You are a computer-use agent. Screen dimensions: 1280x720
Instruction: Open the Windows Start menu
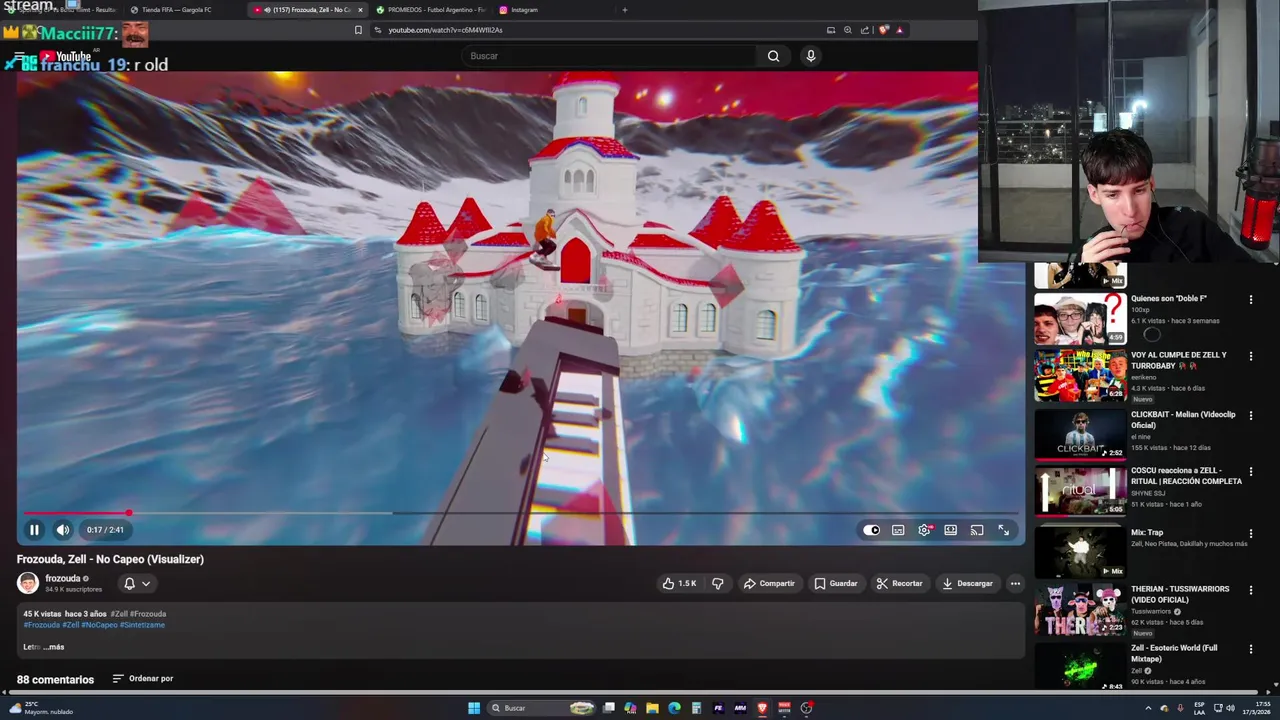(x=474, y=708)
